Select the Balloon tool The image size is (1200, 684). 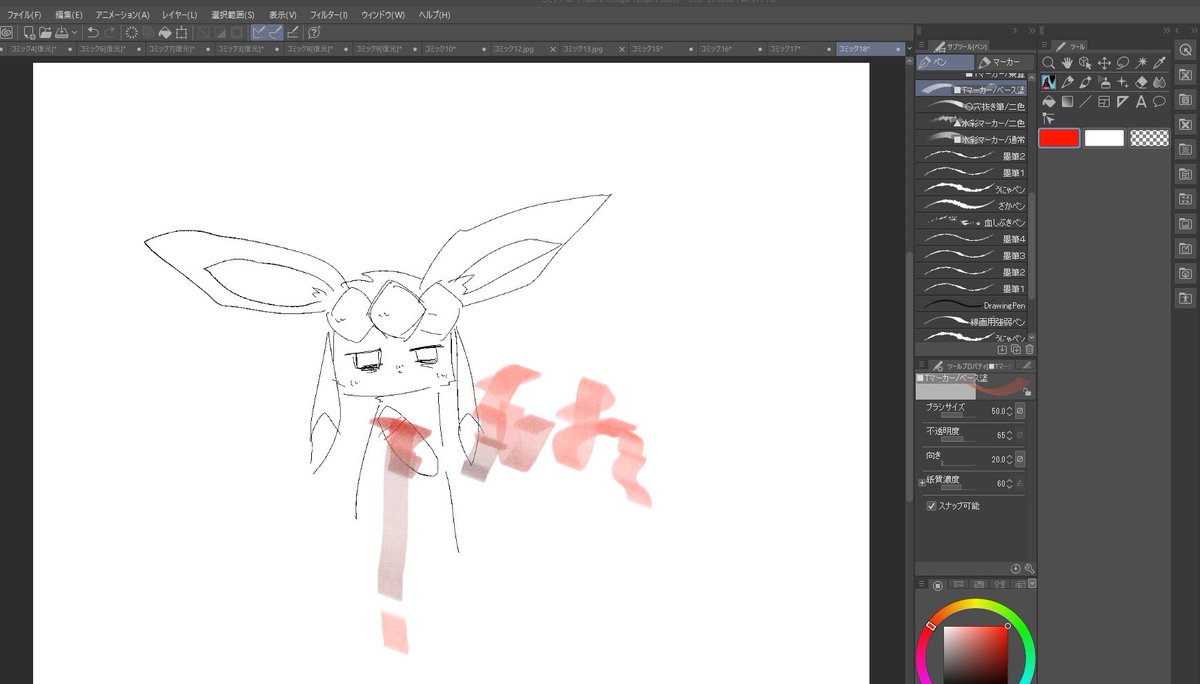point(1160,102)
